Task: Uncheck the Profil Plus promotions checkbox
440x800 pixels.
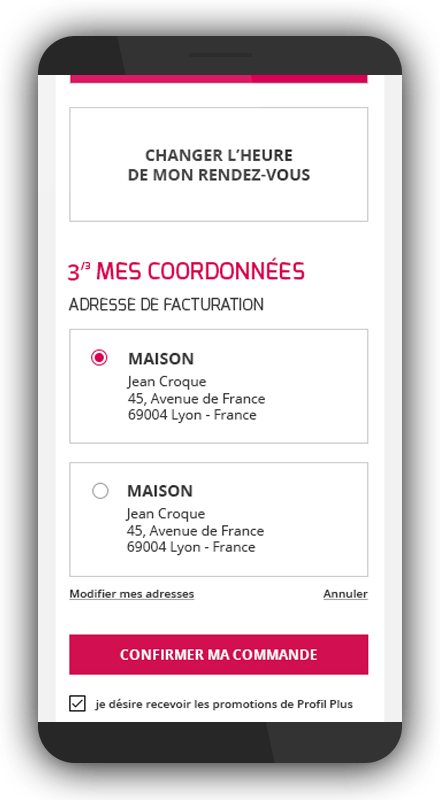Action: point(77,704)
